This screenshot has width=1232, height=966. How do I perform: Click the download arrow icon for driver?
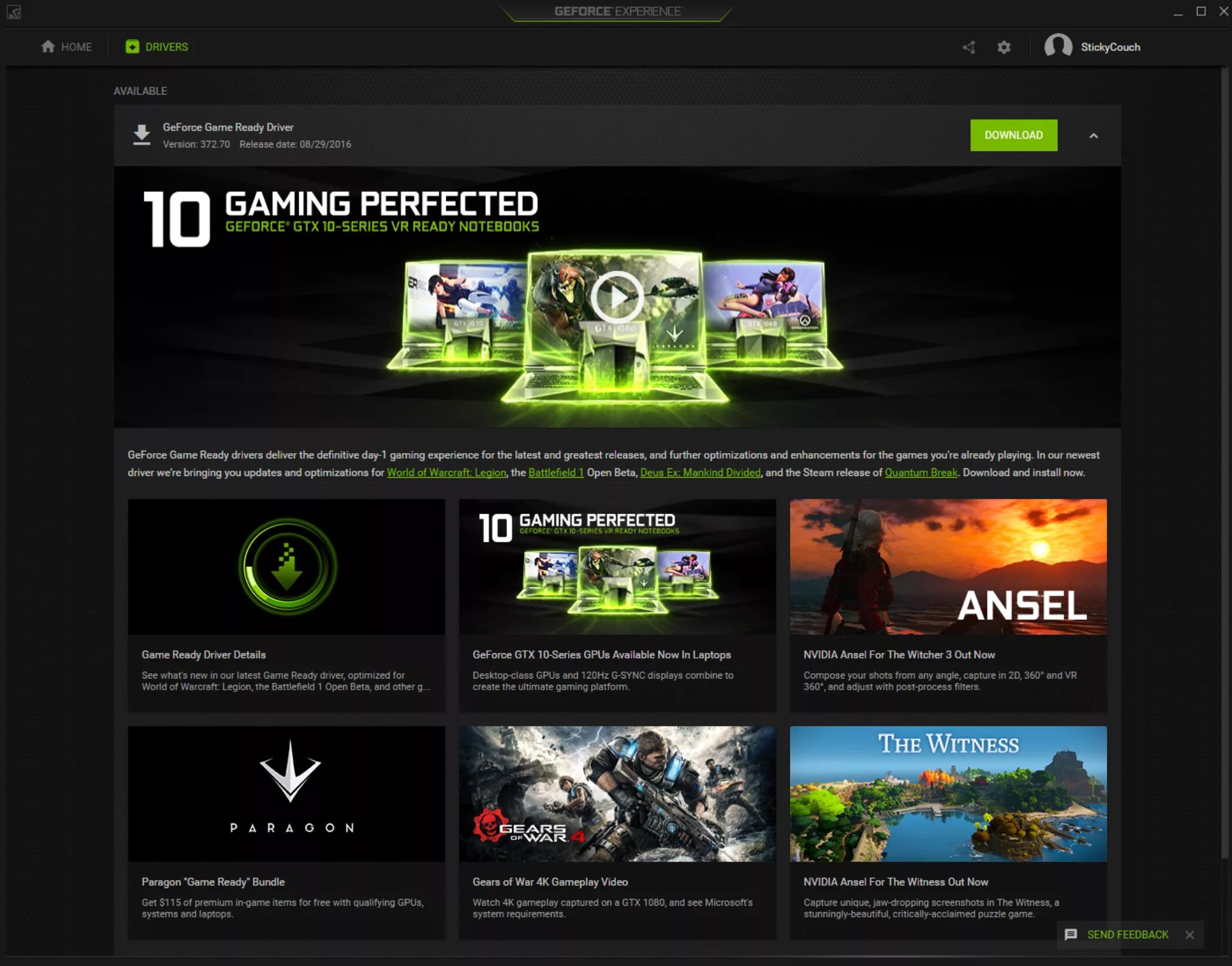[x=142, y=135]
